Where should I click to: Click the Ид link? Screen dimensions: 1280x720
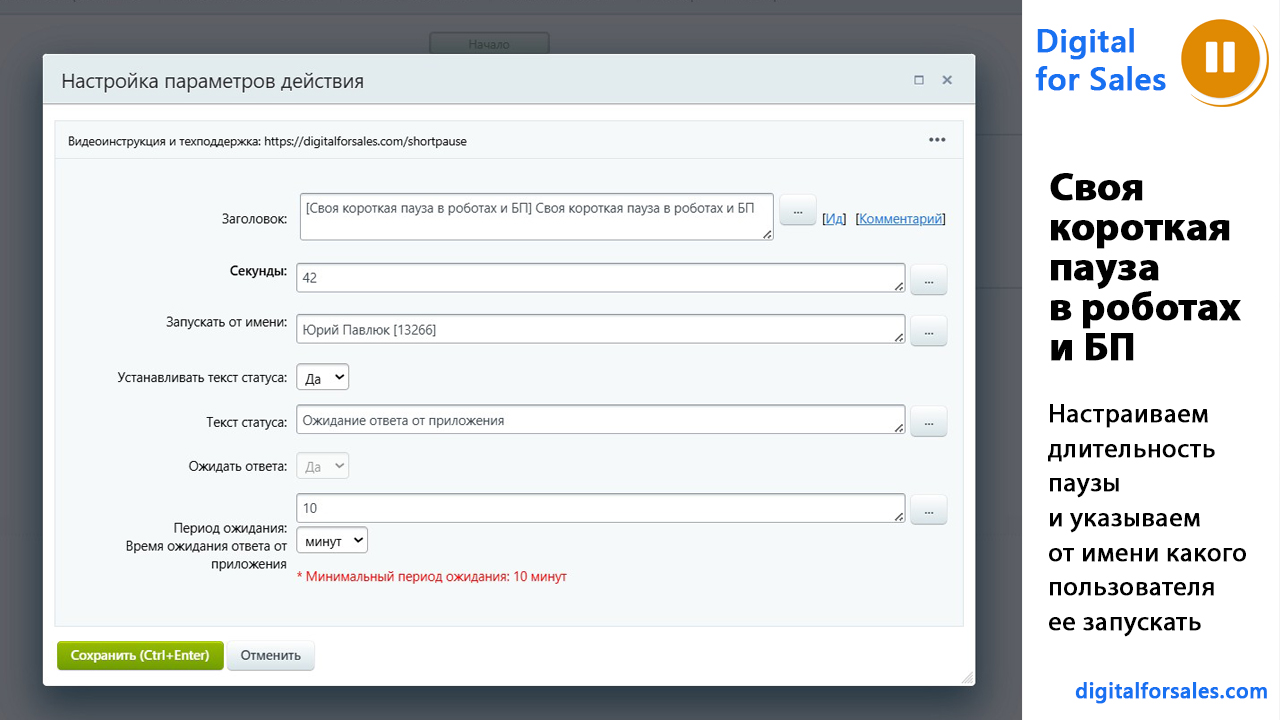click(834, 219)
